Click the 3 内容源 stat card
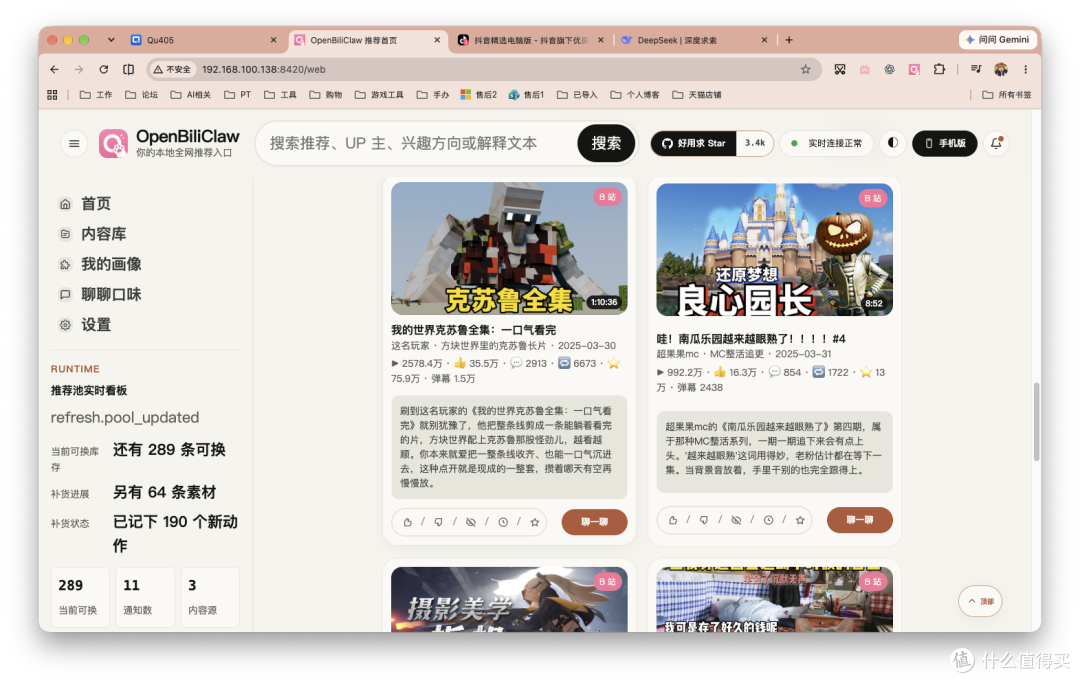This screenshot has height=683, width=1080. (209, 597)
